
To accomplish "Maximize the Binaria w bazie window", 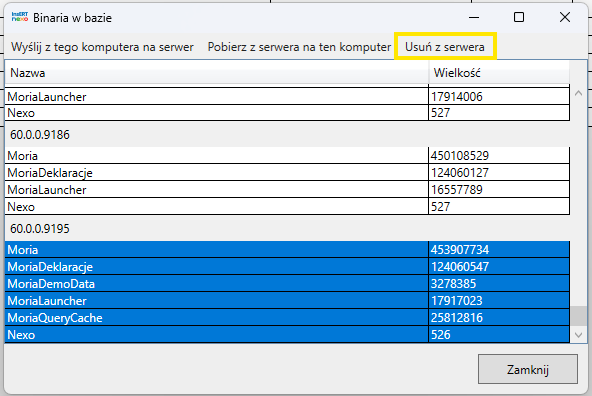I will click(x=519, y=17).
